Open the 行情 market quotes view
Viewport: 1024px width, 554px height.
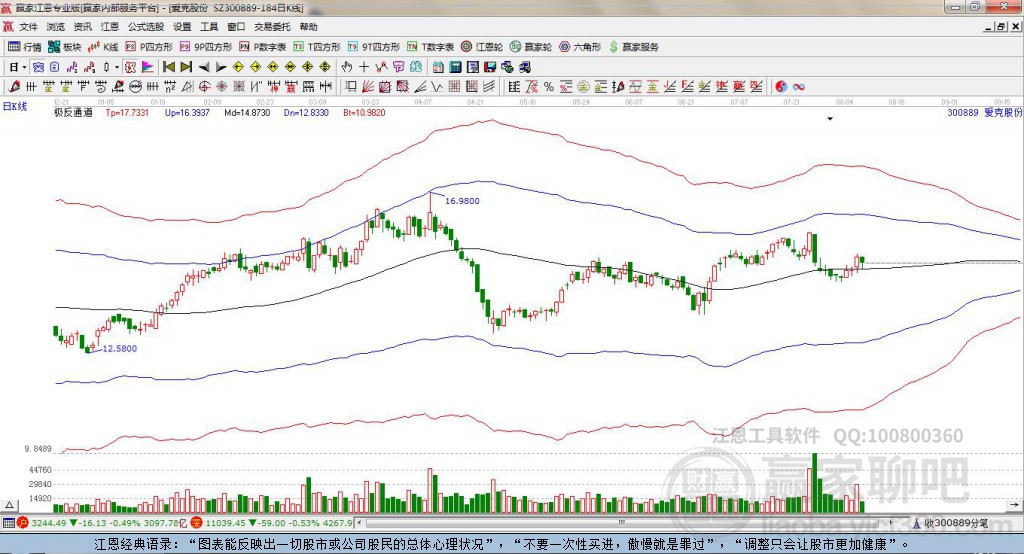coord(24,47)
